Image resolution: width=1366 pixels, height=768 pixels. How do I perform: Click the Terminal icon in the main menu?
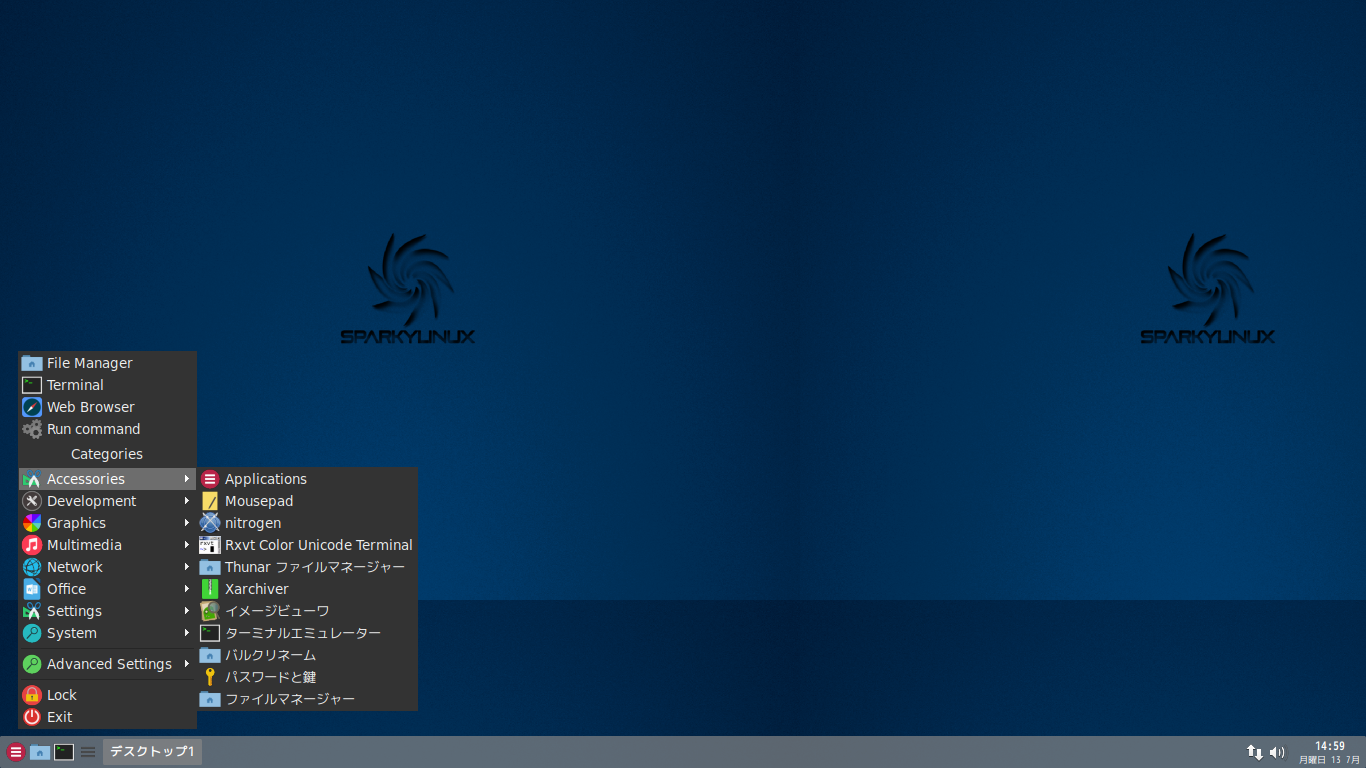pyautogui.click(x=32, y=385)
